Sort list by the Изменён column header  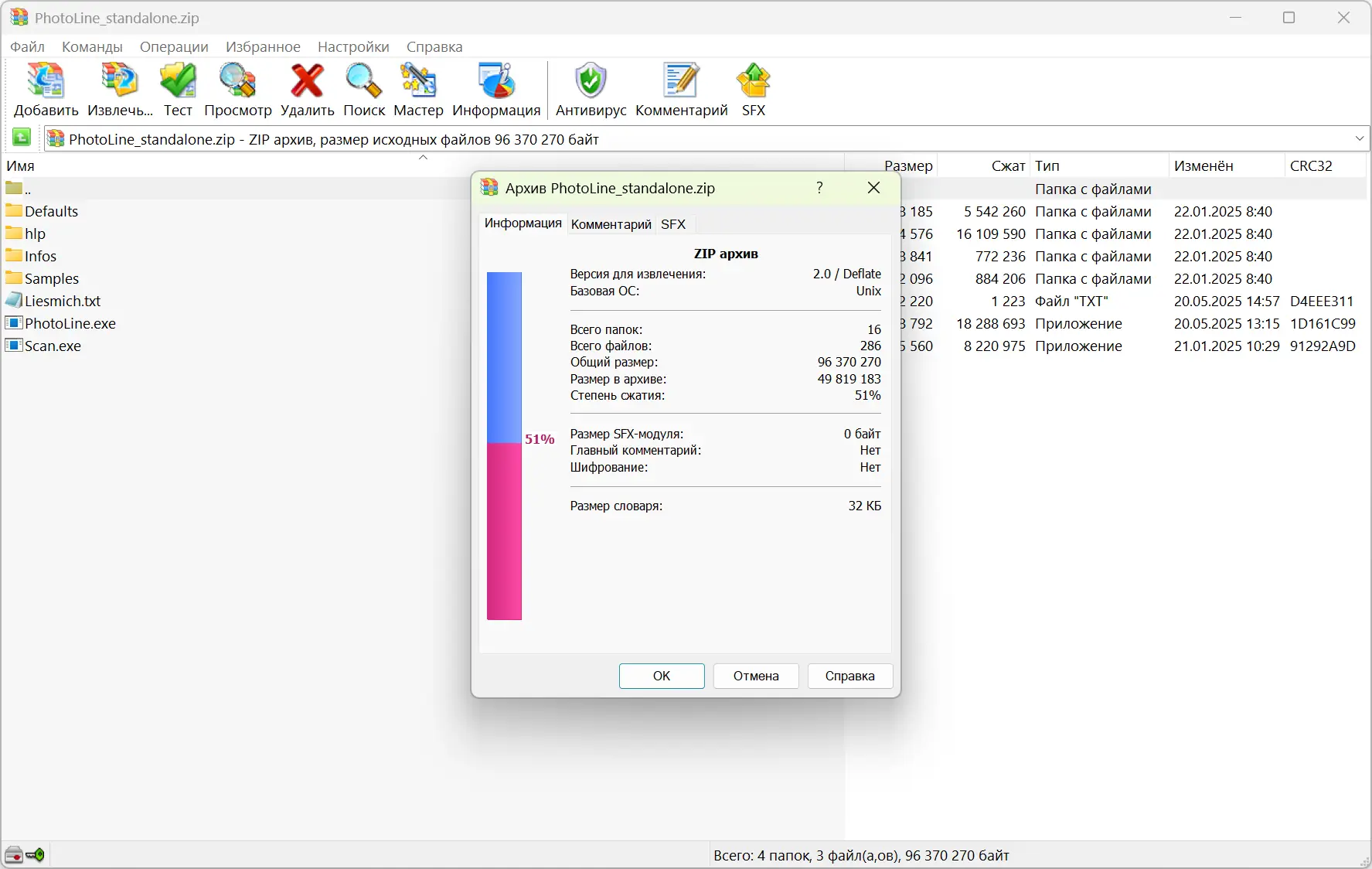[x=1227, y=165]
